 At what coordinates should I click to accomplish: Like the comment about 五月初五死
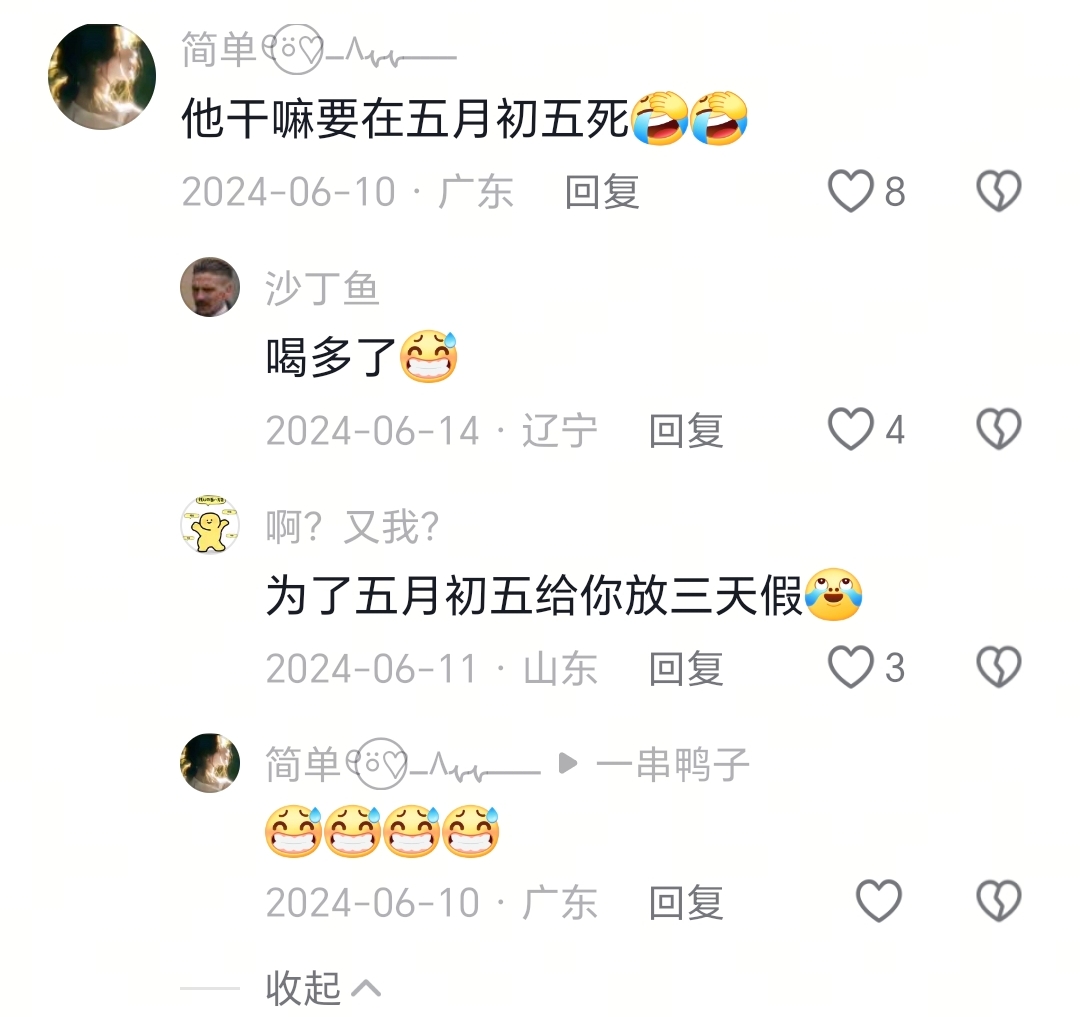851,191
